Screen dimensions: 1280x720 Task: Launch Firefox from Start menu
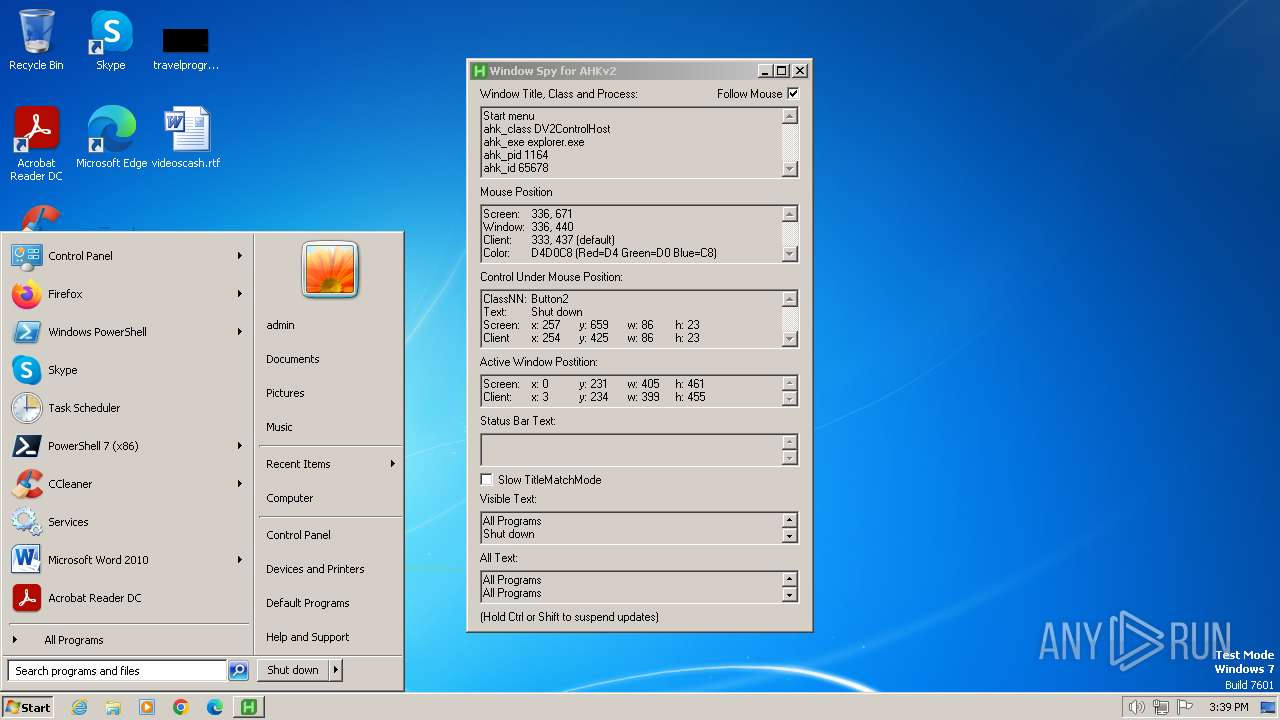128,294
